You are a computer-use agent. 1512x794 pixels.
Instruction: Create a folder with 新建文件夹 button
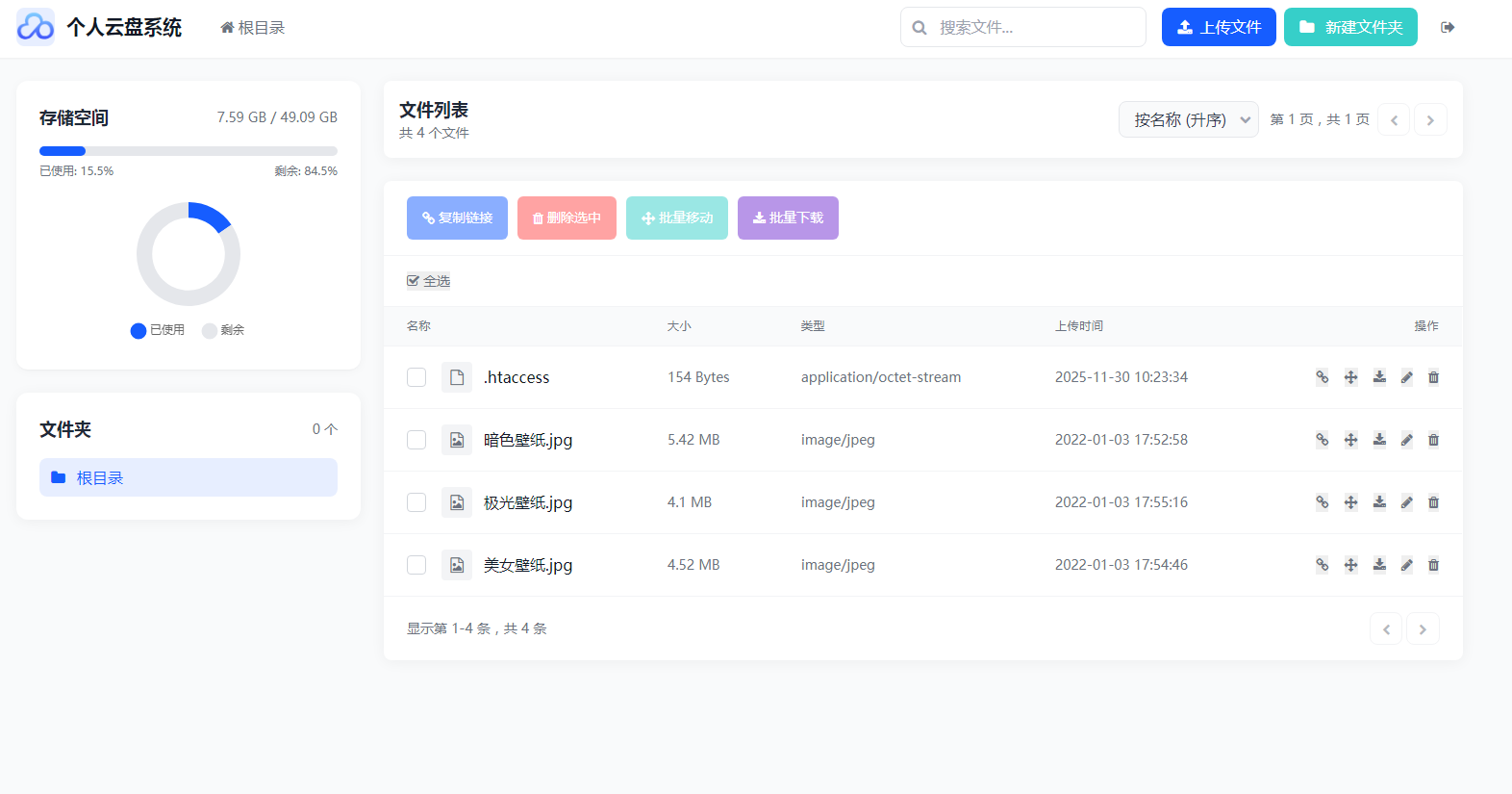point(1350,27)
